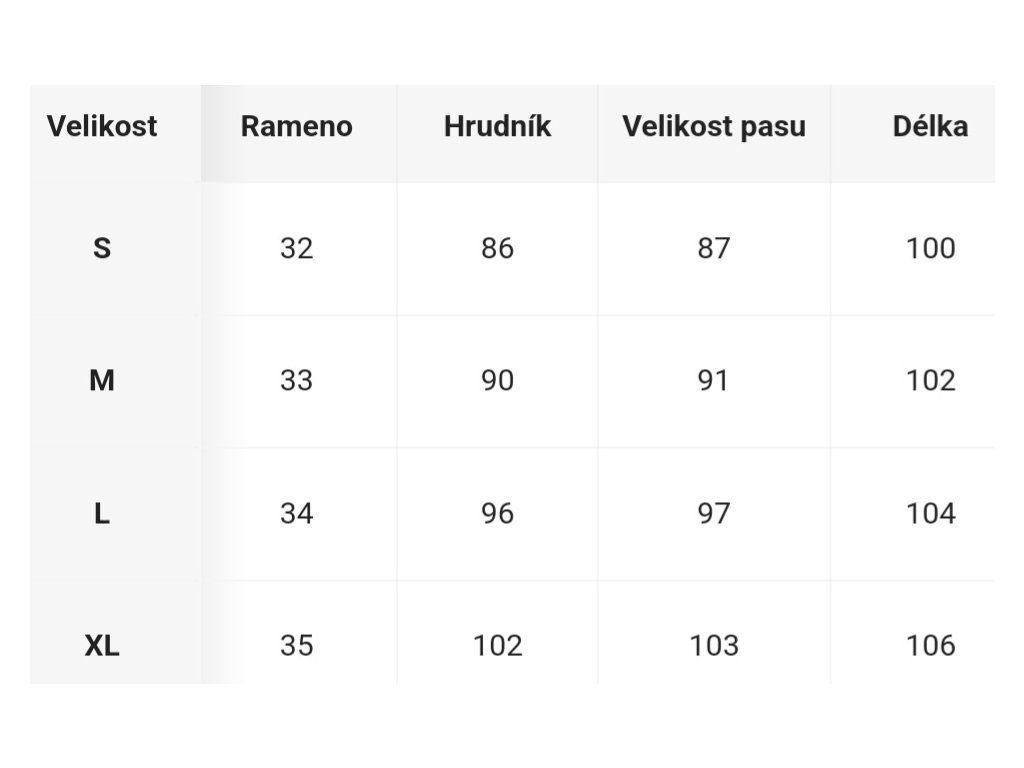Viewport: 1024px width, 768px height.
Task: Click waist value 87 for size S
Action: (714, 248)
